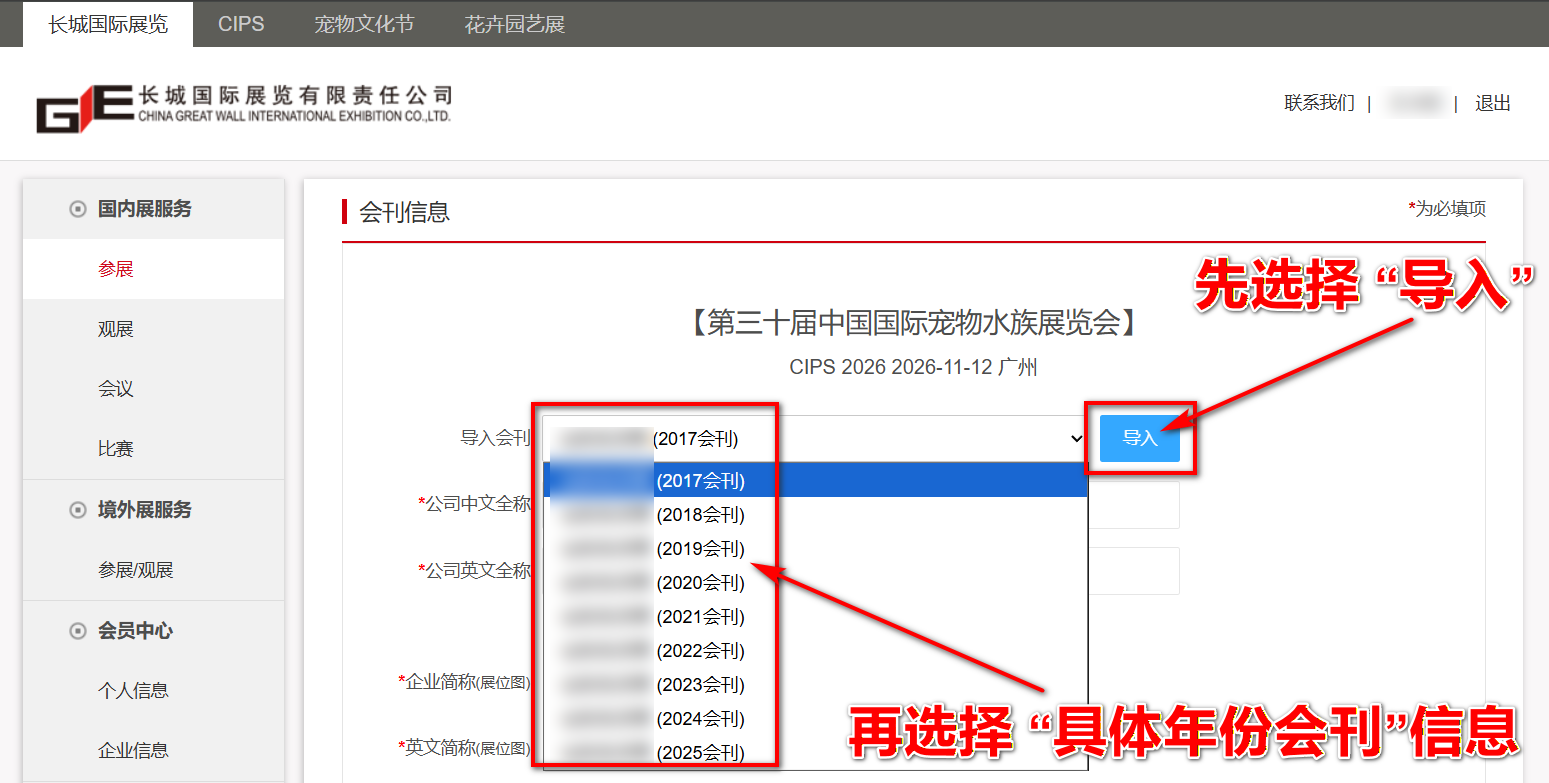1549x783 pixels.
Task: Click the 导入会刊 select box arrow
Action: [x=1076, y=438]
